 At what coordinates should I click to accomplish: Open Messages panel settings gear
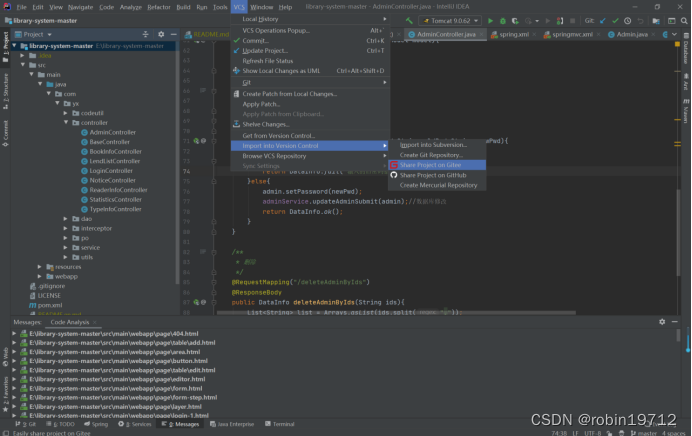pos(662,322)
